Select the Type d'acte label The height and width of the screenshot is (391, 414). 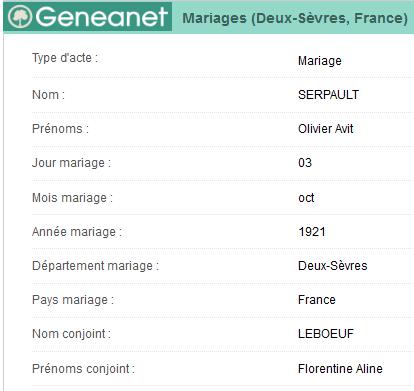coord(65,58)
